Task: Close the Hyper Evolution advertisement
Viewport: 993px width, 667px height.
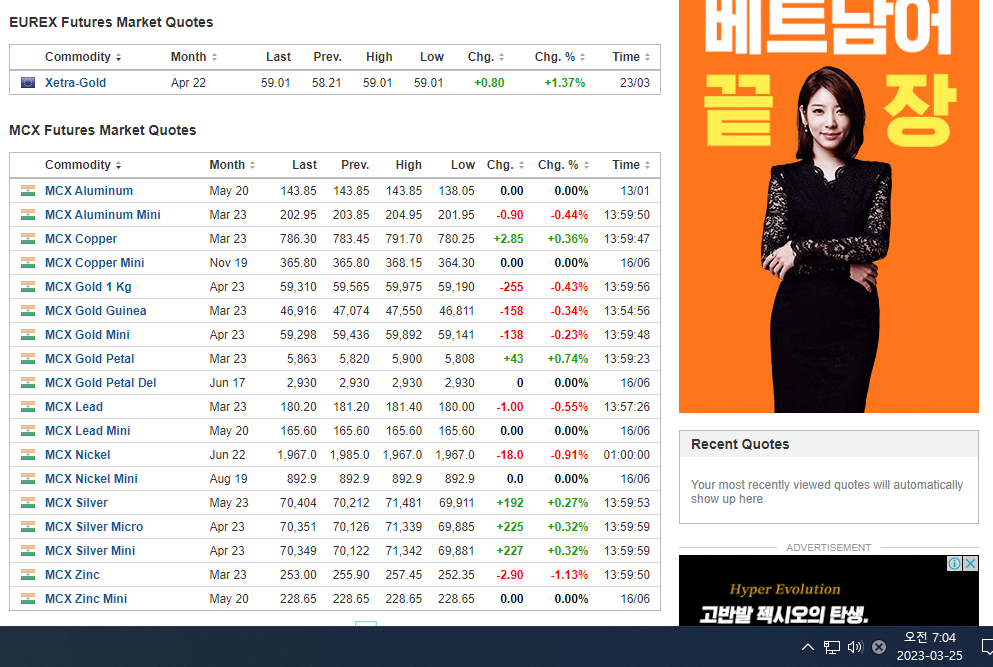Action: click(971, 563)
